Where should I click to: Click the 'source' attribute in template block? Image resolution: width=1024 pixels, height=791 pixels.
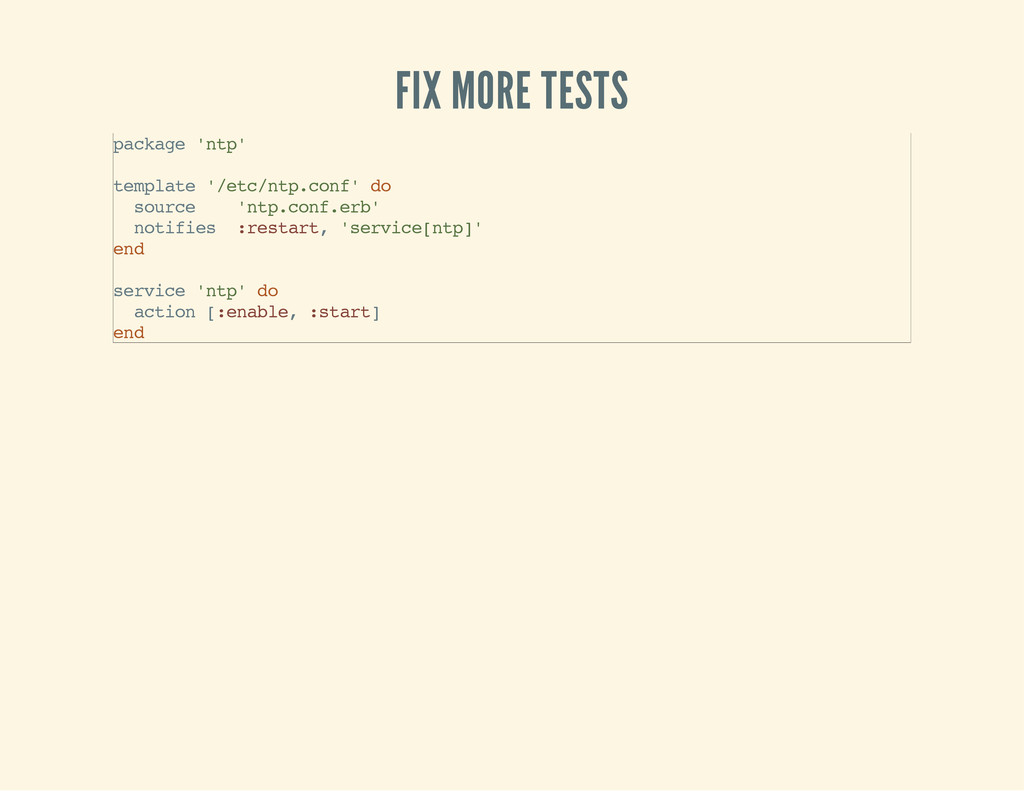tap(165, 207)
